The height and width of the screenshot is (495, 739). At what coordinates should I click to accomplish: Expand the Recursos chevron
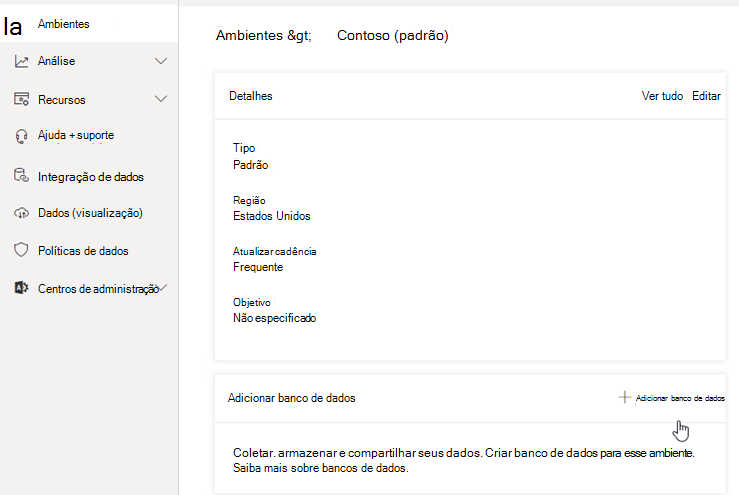pos(161,99)
